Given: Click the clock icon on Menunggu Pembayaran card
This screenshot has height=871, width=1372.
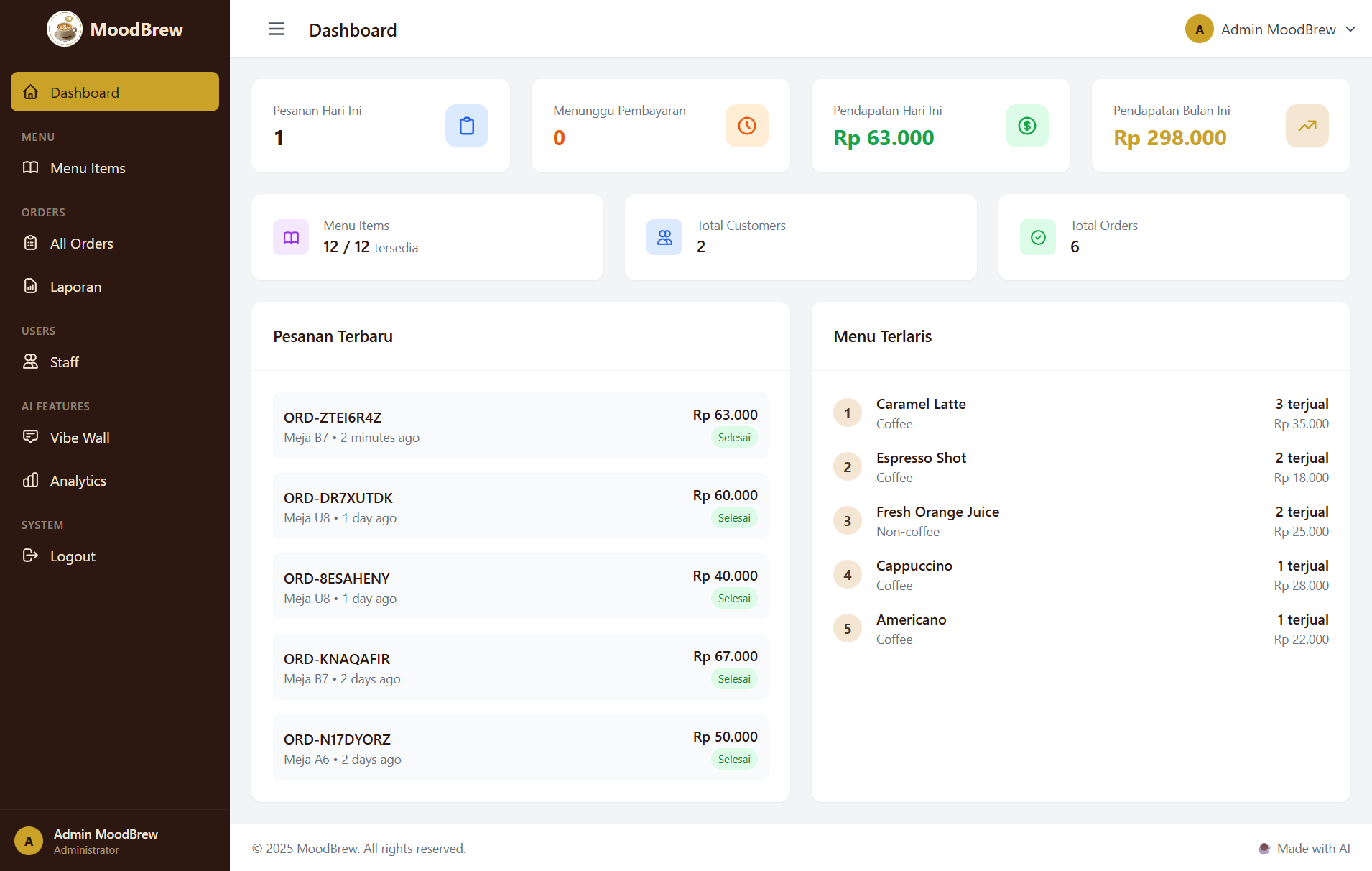Looking at the screenshot, I should pyautogui.click(x=747, y=126).
